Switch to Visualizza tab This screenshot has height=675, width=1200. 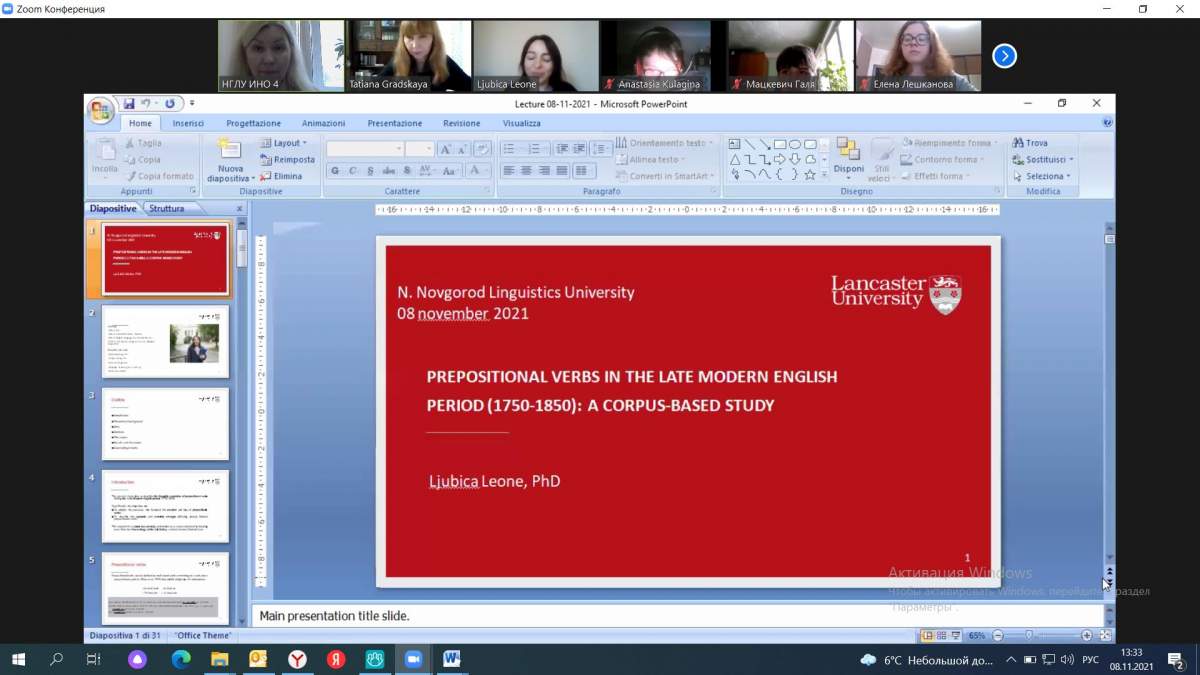click(x=521, y=123)
